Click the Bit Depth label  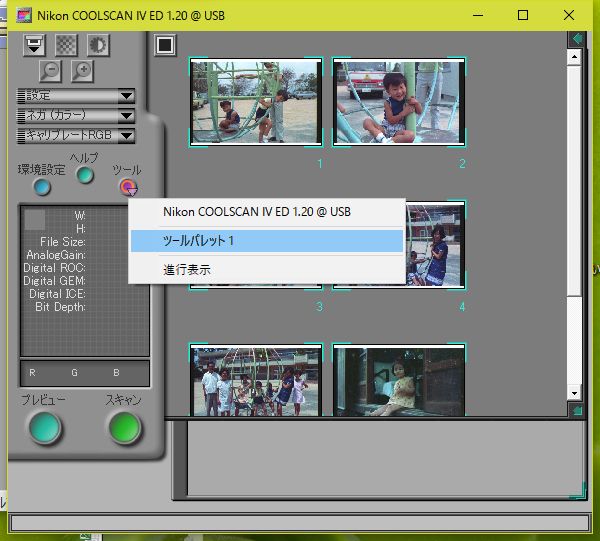click(x=60, y=307)
